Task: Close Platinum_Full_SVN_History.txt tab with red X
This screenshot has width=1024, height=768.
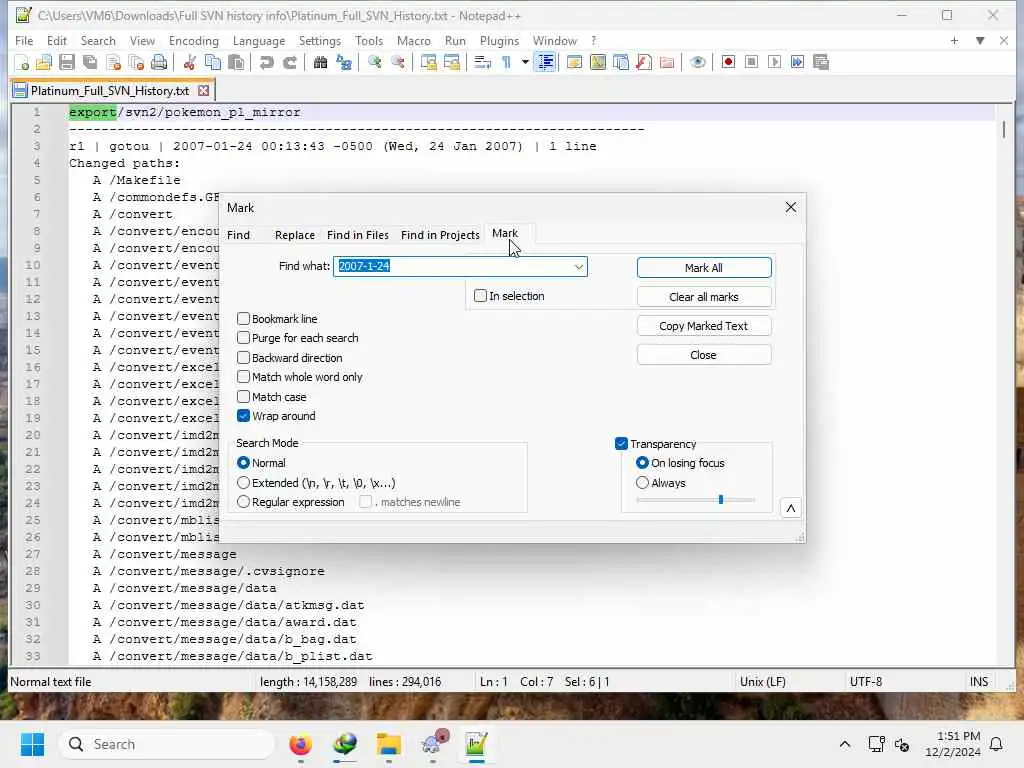Action: click(204, 90)
